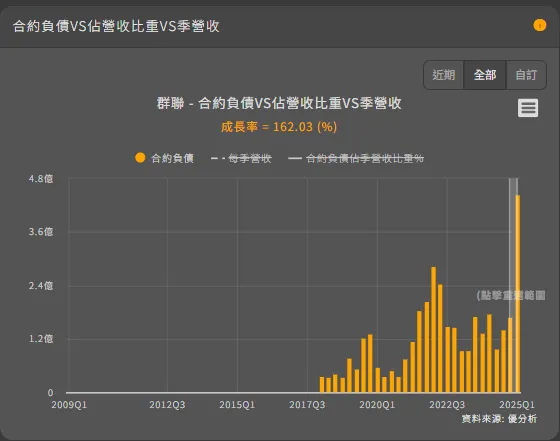Click the tallest 2025Q1 bar
Viewport: 560px width, 441px height.
(x=518, y=294)
